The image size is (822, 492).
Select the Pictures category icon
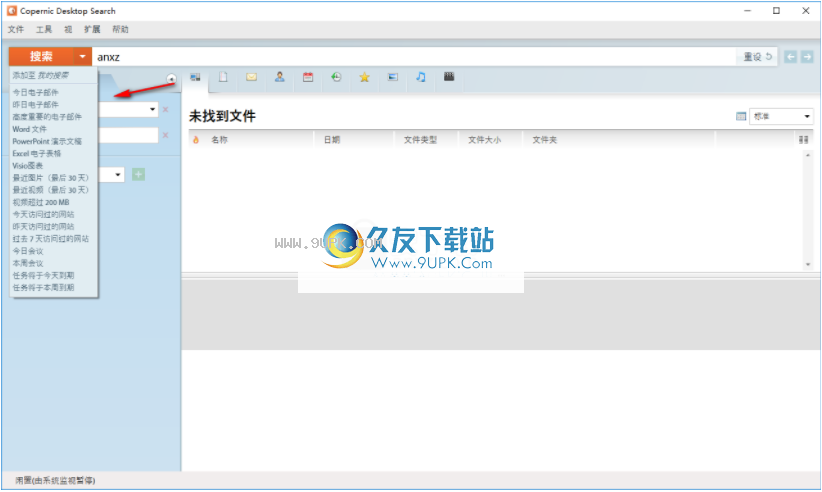click(x=393, y=77)
